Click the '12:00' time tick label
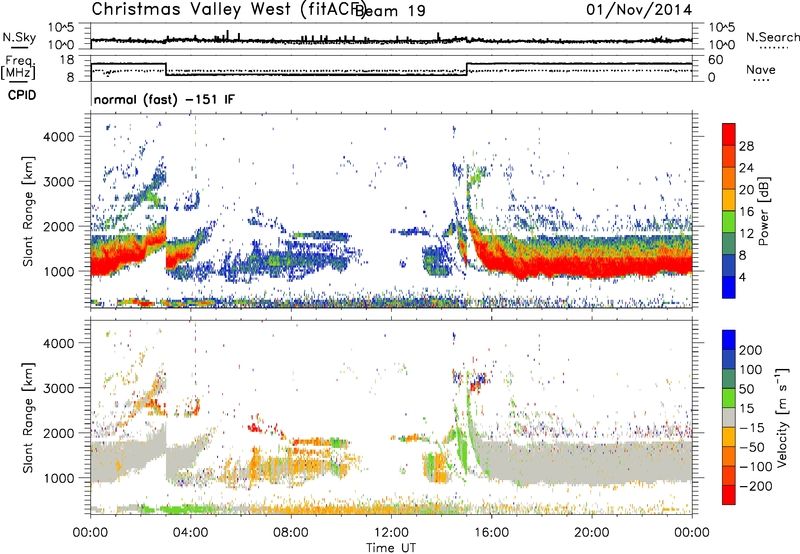This screenshot has width=800, height=554. tap(391, 533)
